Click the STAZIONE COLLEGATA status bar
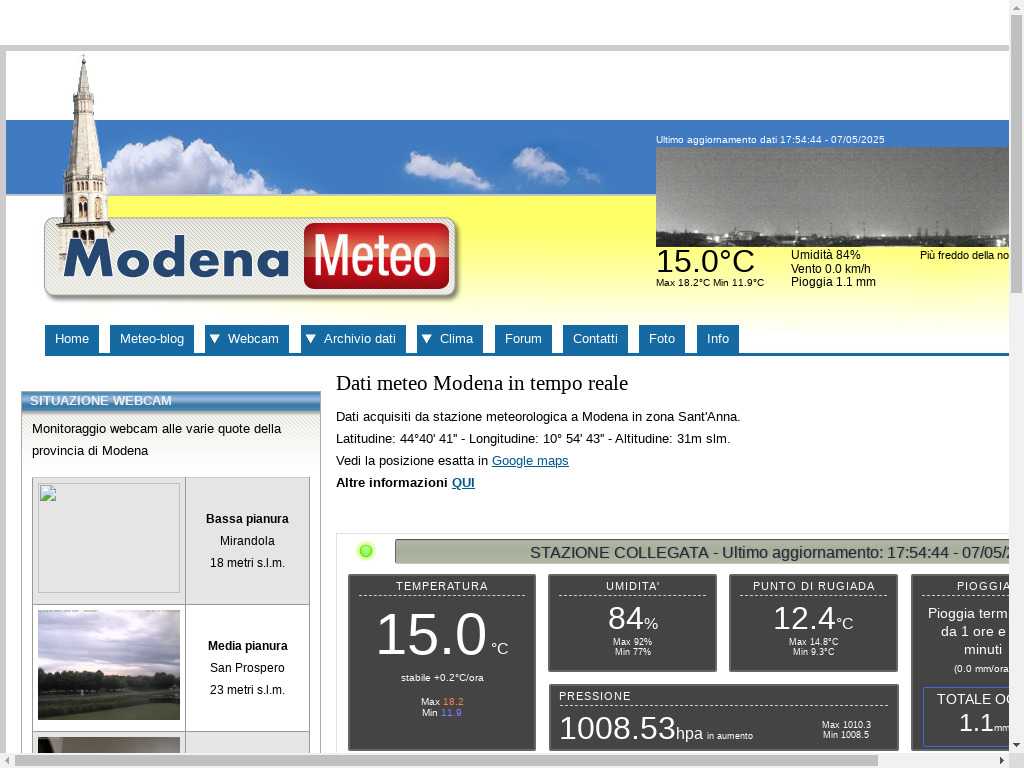The height and width of the screenshot is (768, 1024). pyautogui.click(x=702, y=552)
